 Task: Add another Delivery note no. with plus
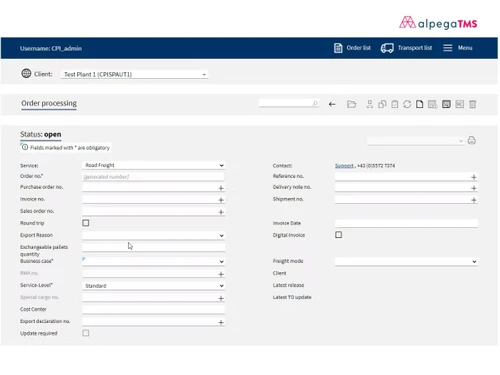point(474,188)
